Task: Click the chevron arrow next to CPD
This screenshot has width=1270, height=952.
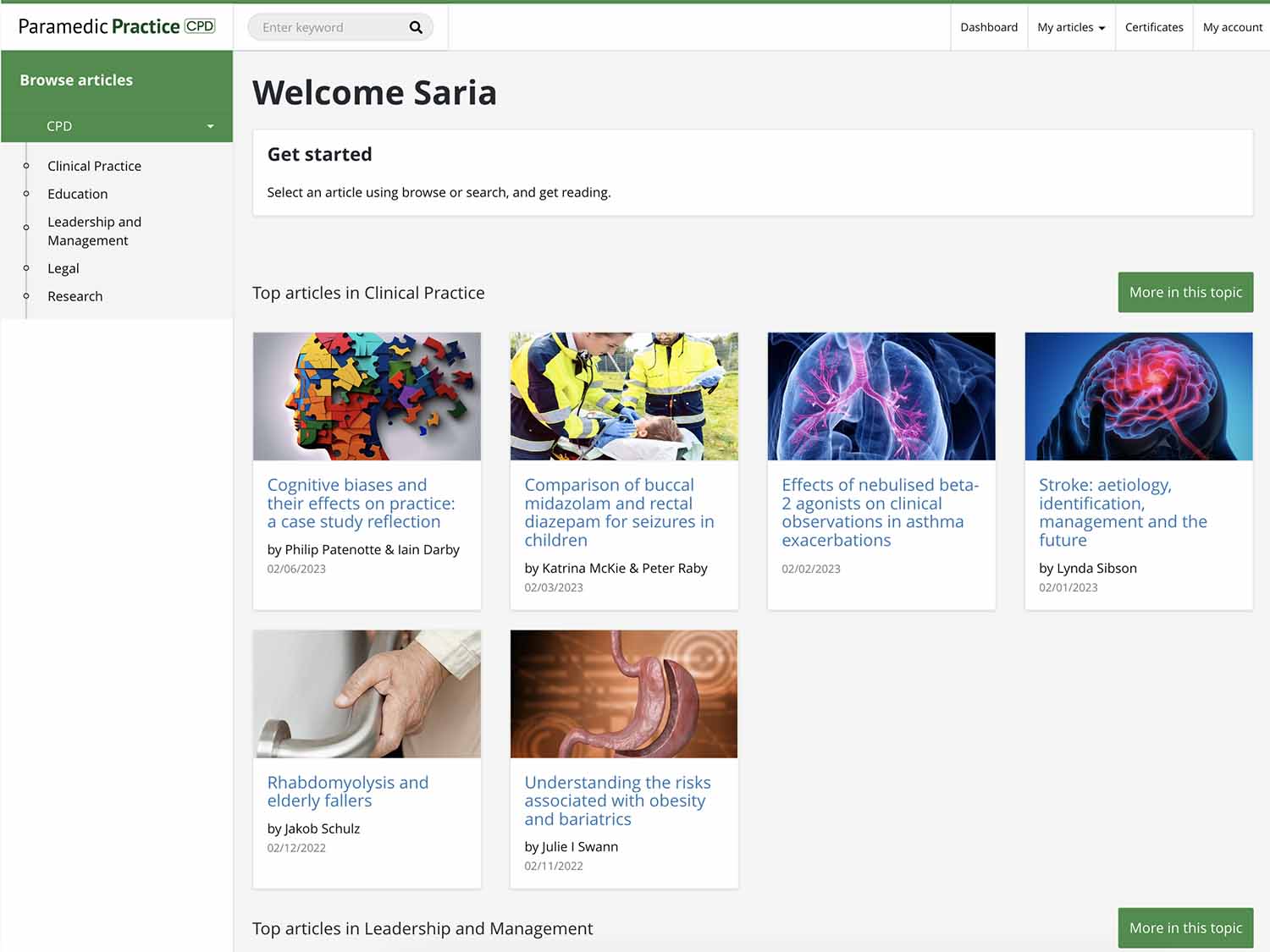Action: click(210, 125)
